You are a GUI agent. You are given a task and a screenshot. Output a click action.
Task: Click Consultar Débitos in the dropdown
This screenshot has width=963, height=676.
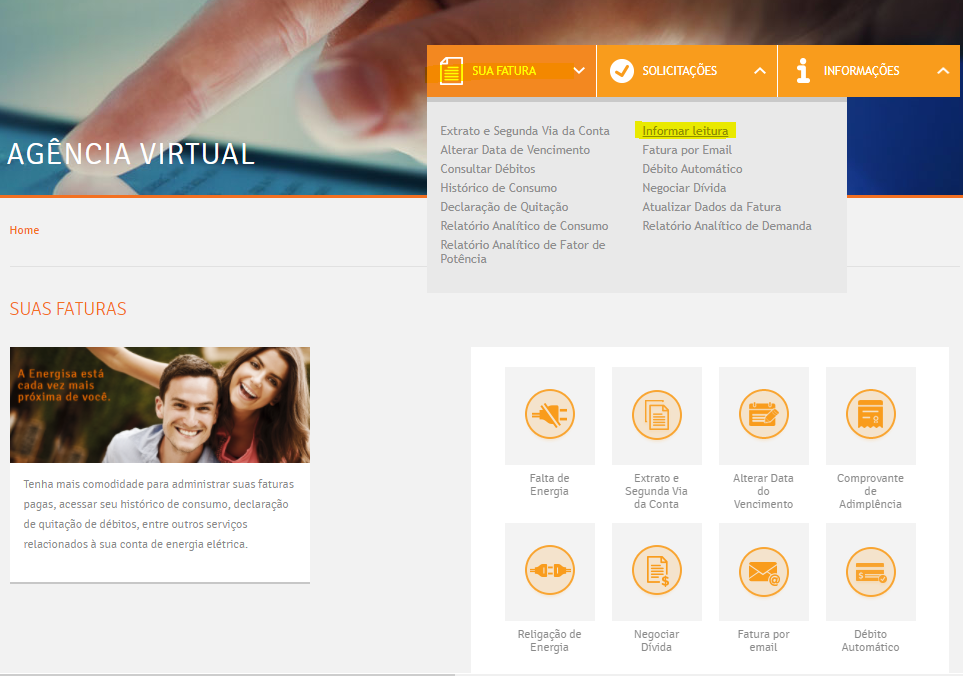tap(487, 169)
